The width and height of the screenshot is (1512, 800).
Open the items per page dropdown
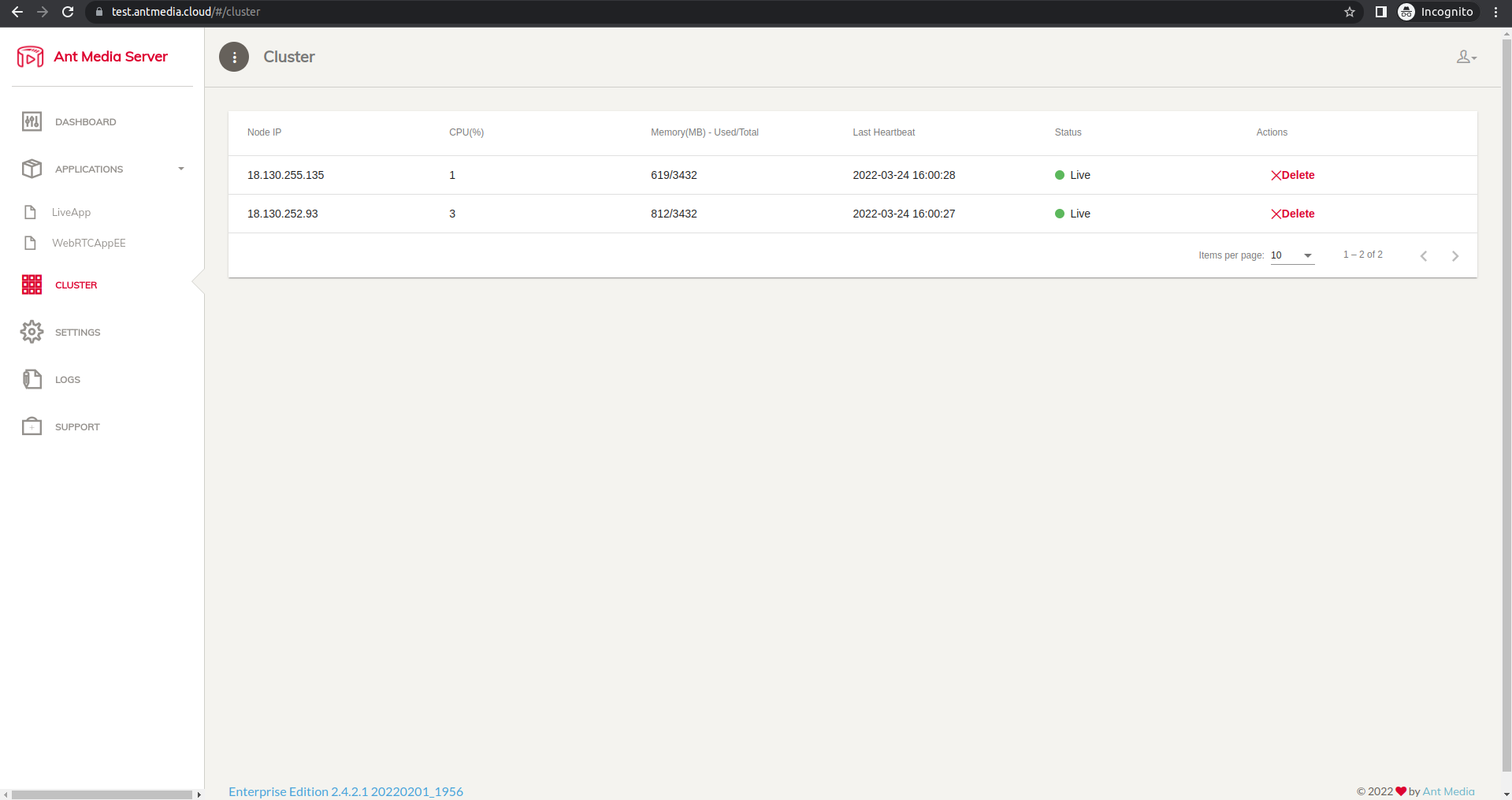pyautogui.click(x=1292, y=255)
